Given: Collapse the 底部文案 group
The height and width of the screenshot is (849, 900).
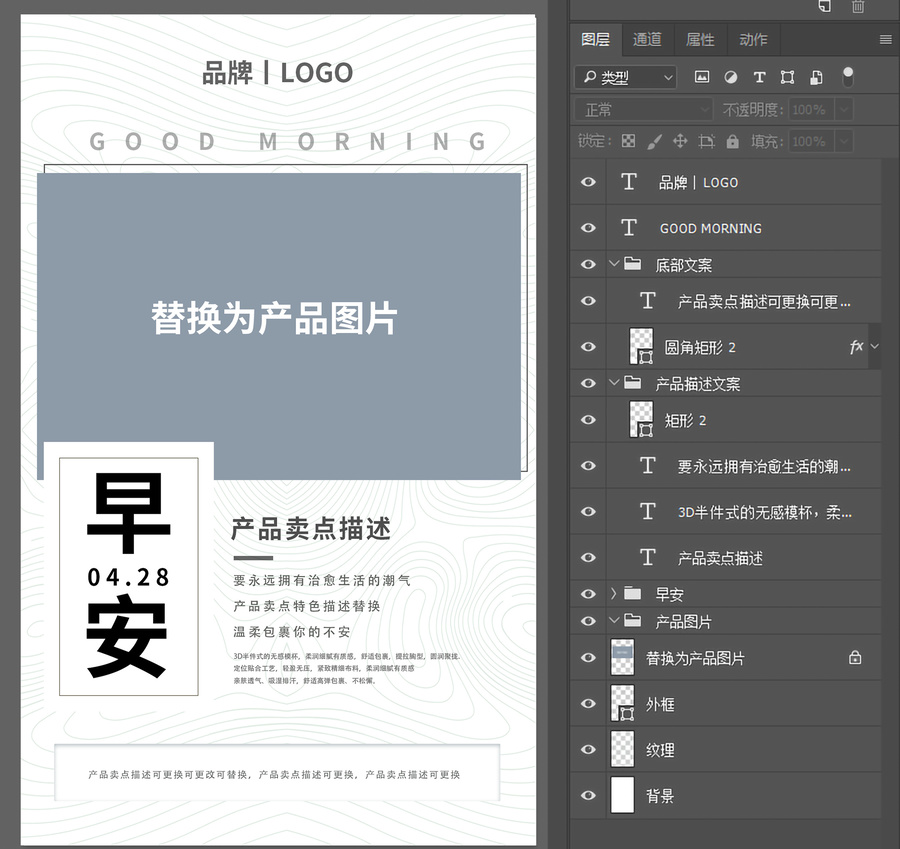Looking at the screenshot, I should [614, 263].
